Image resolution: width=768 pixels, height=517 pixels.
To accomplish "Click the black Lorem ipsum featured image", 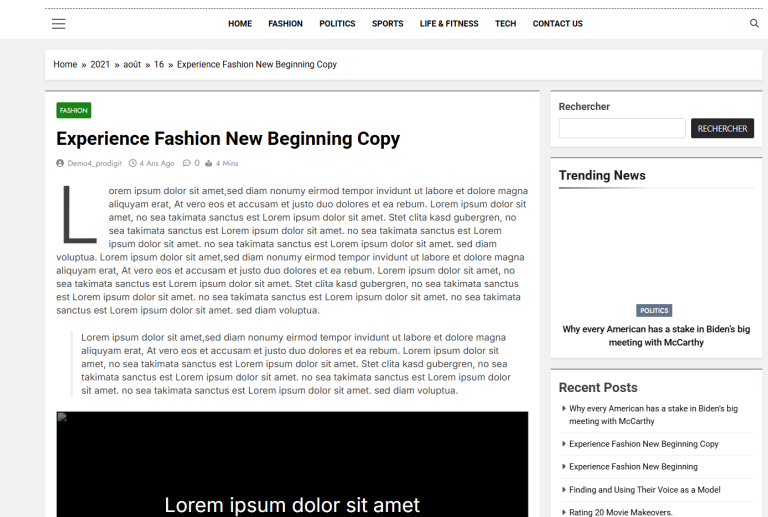I will [292, 465].
